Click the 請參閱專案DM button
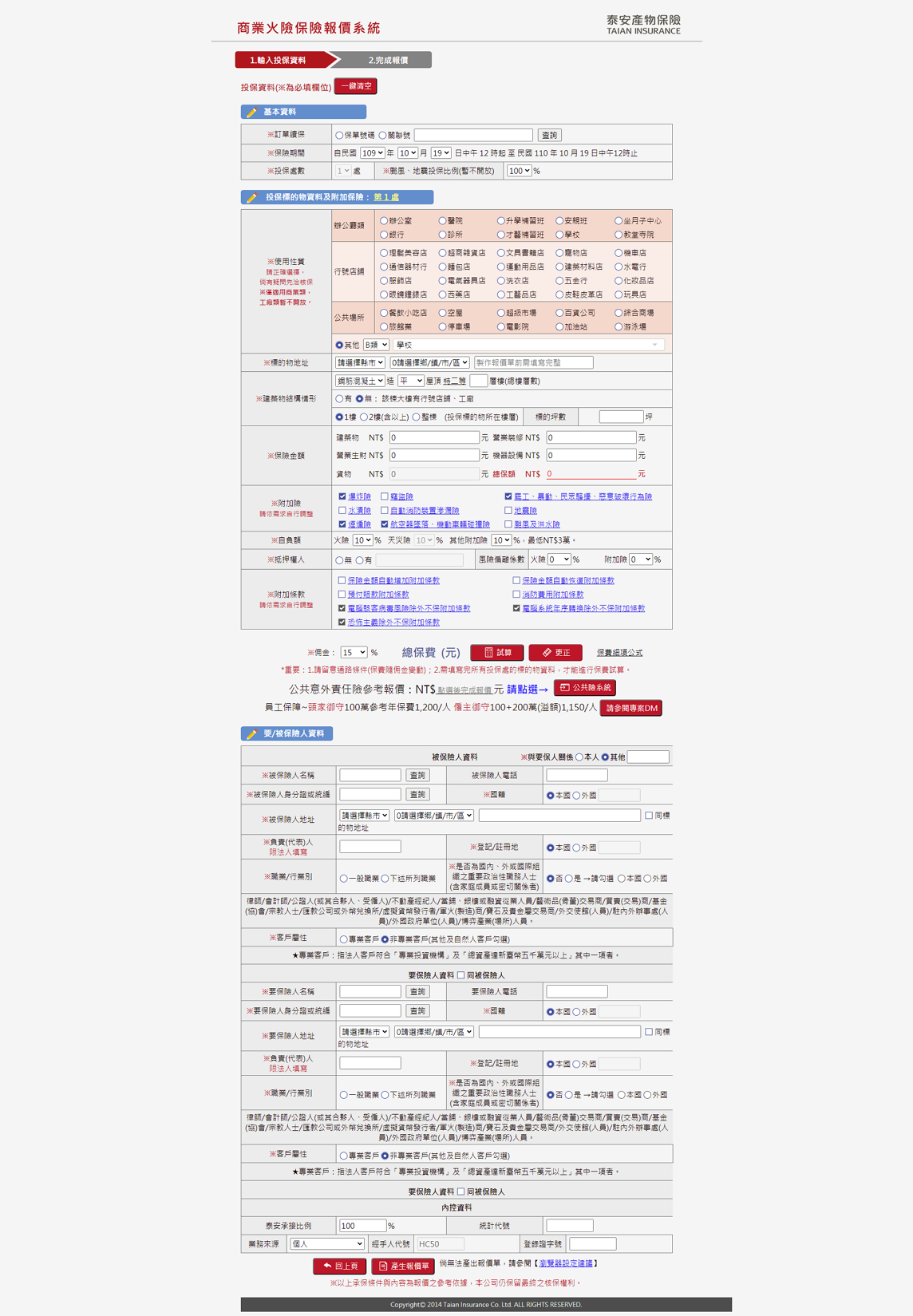This screenshot has width=913, height=1316. click(630, 709)
